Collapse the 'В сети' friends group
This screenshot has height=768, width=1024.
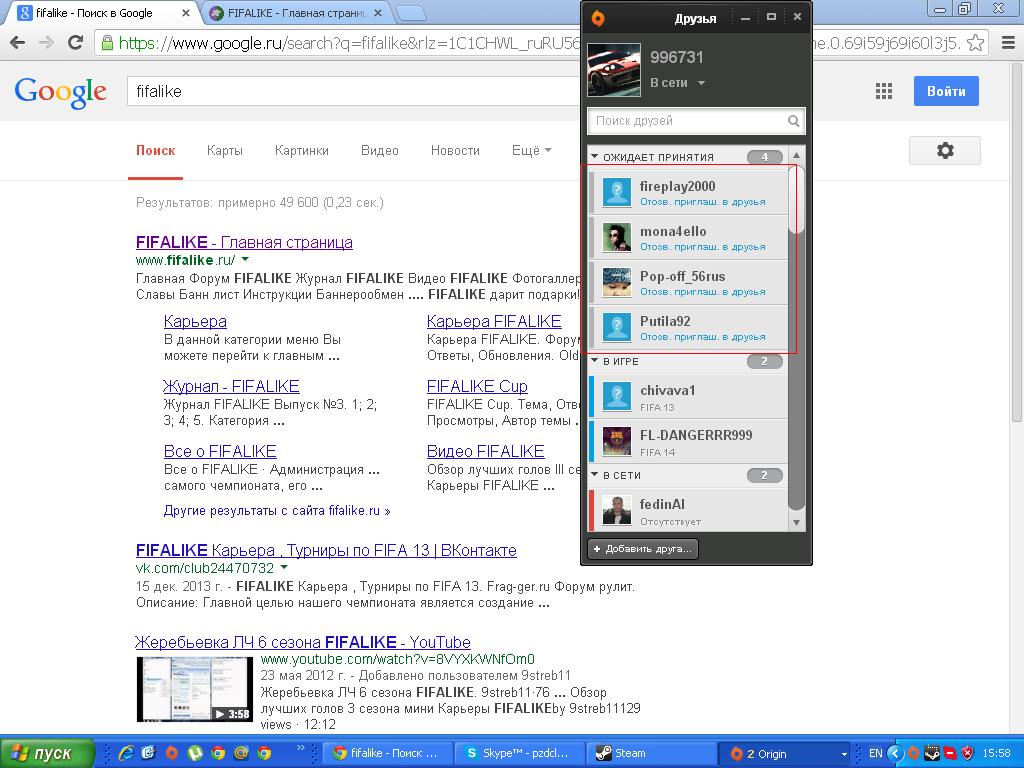tap(594, 475)
